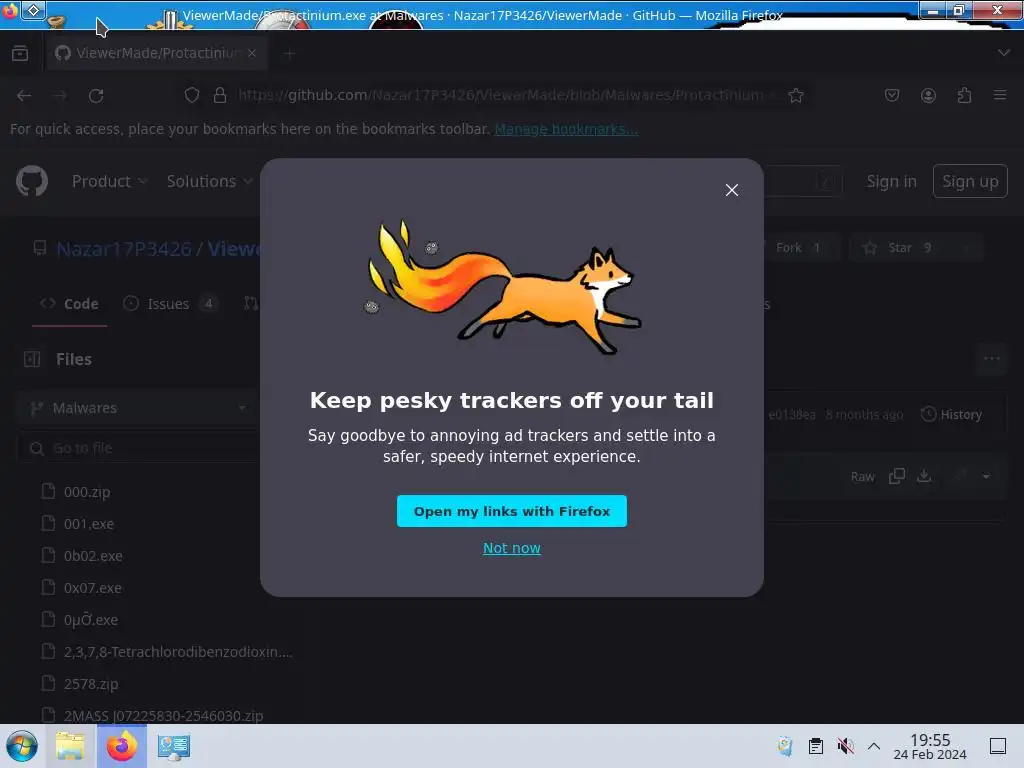The height and width of the screenshot is (768, 1024).
Task: Click Open my links with Firefox button
Action: click(511, 511)
